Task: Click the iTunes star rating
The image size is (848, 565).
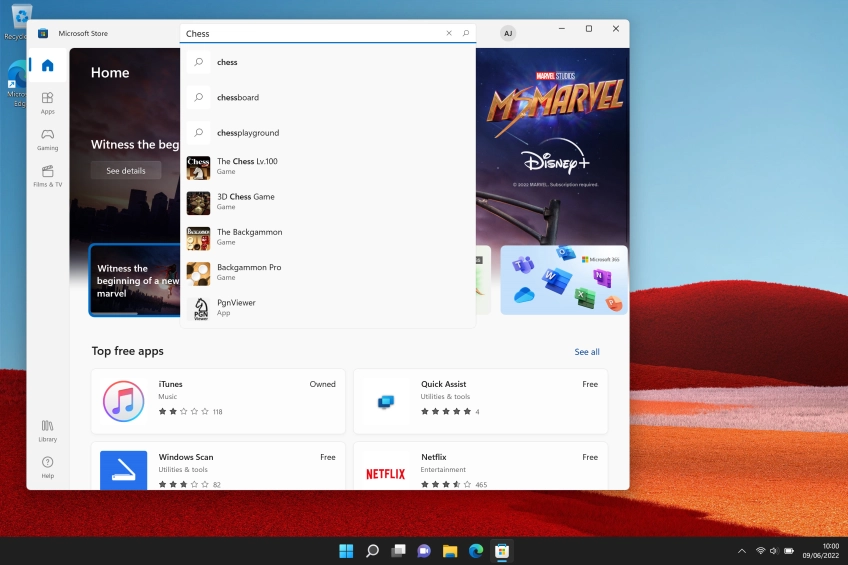Action: pos(183,411)
